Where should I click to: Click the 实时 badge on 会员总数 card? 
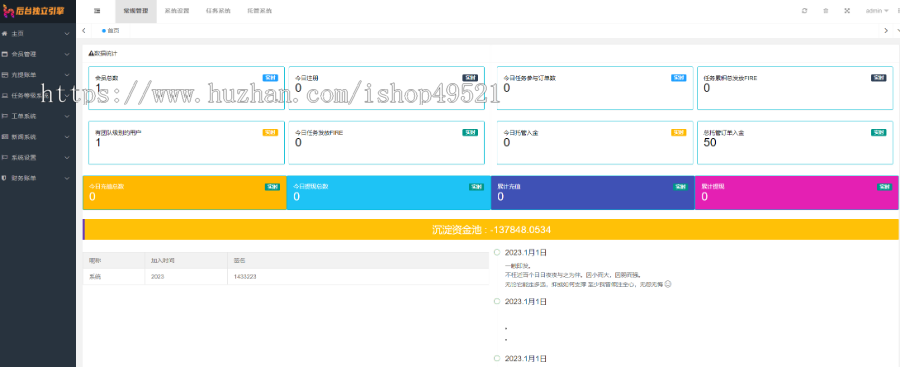(x=270, y=78)
